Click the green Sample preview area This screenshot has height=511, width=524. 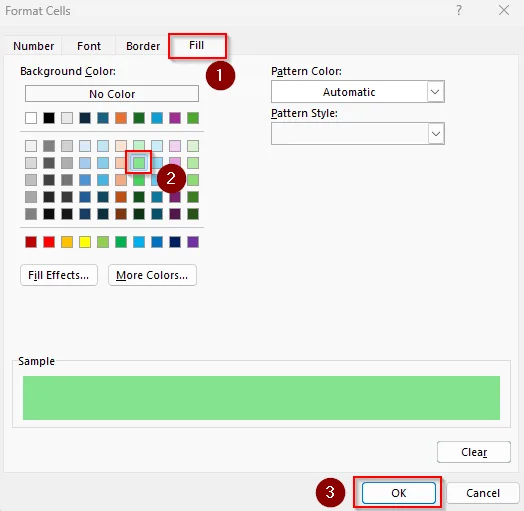[x=261, y=398]
